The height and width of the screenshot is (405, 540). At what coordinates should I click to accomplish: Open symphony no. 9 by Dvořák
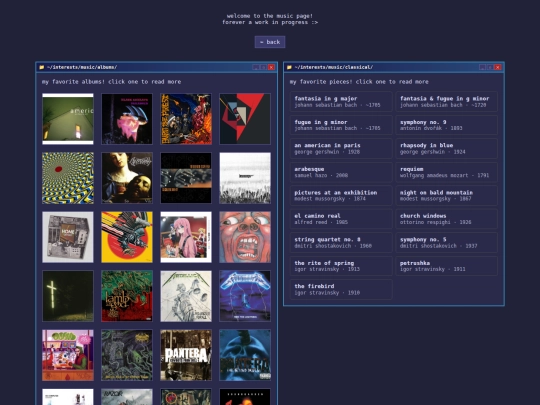[447, 125]
